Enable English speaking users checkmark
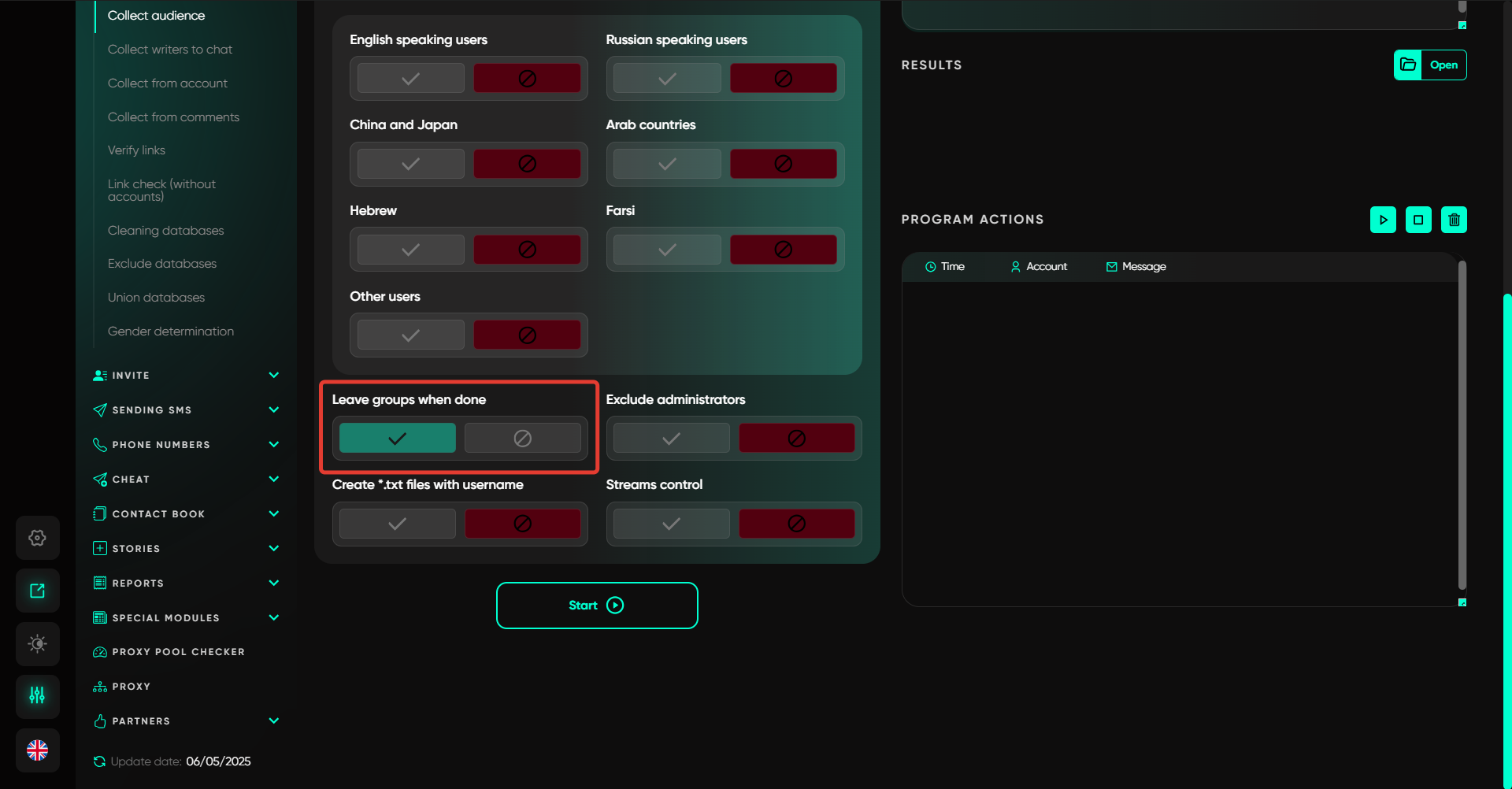Image resolution: width=1512 pixels, height=789 pixels. pyautogui.click(x=410, y=79)
